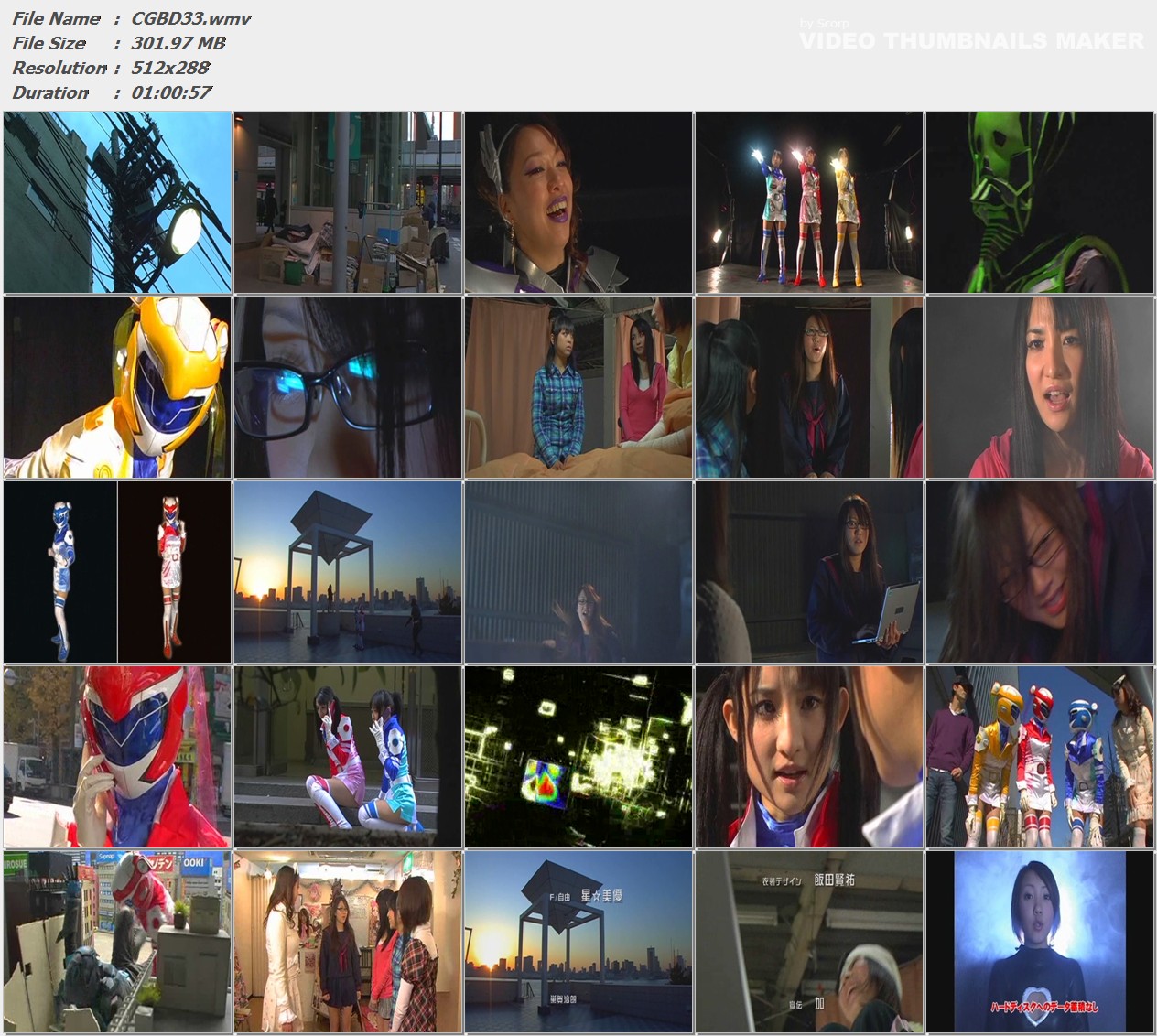Screen dimensions: 1157x1036
Task: Select thumbnail of three costumed girls on stage
Action: [x=809, y=202]
